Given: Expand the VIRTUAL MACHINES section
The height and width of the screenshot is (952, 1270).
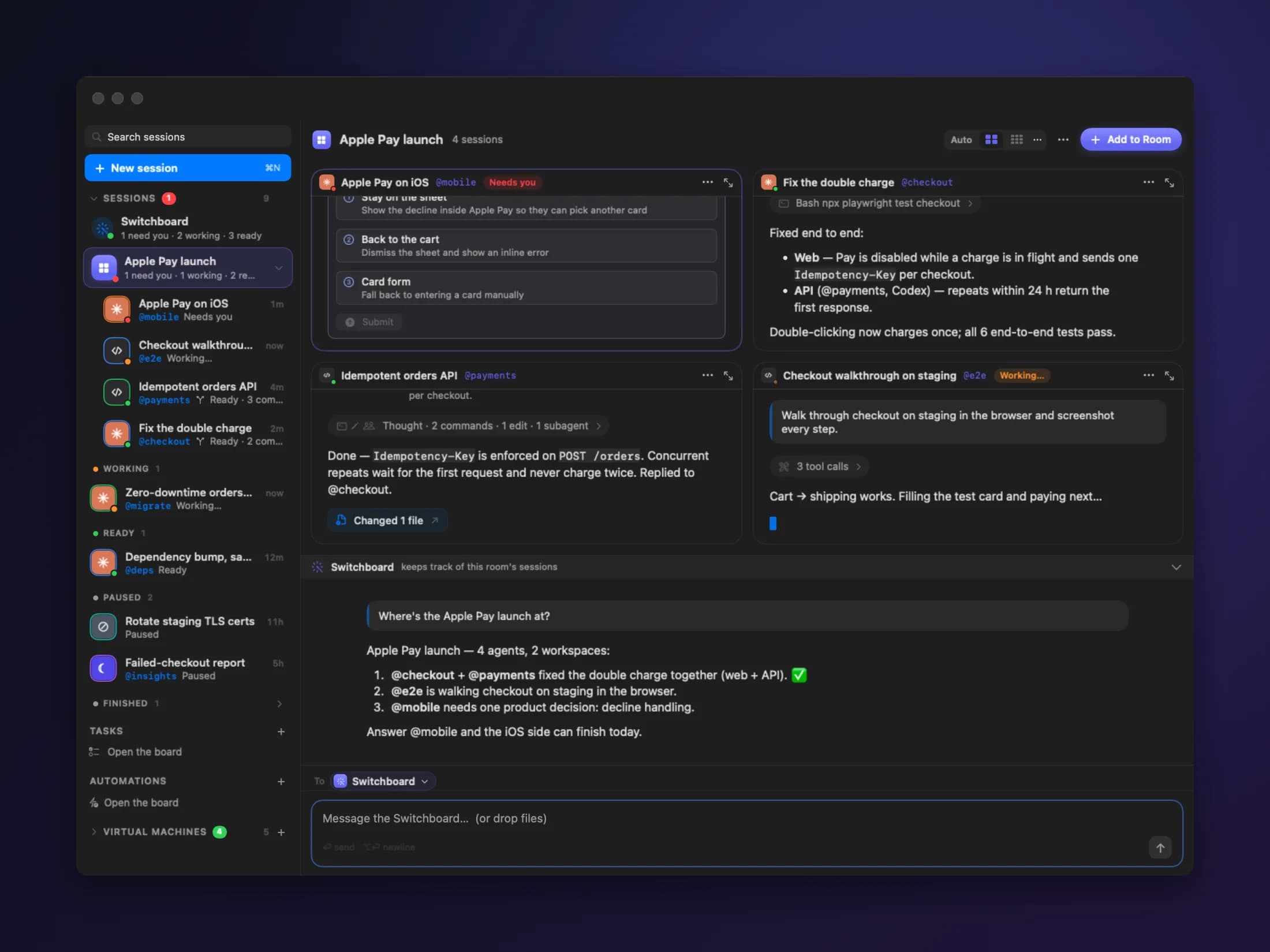Looking at the screenshot, I should tap(94, 832).
